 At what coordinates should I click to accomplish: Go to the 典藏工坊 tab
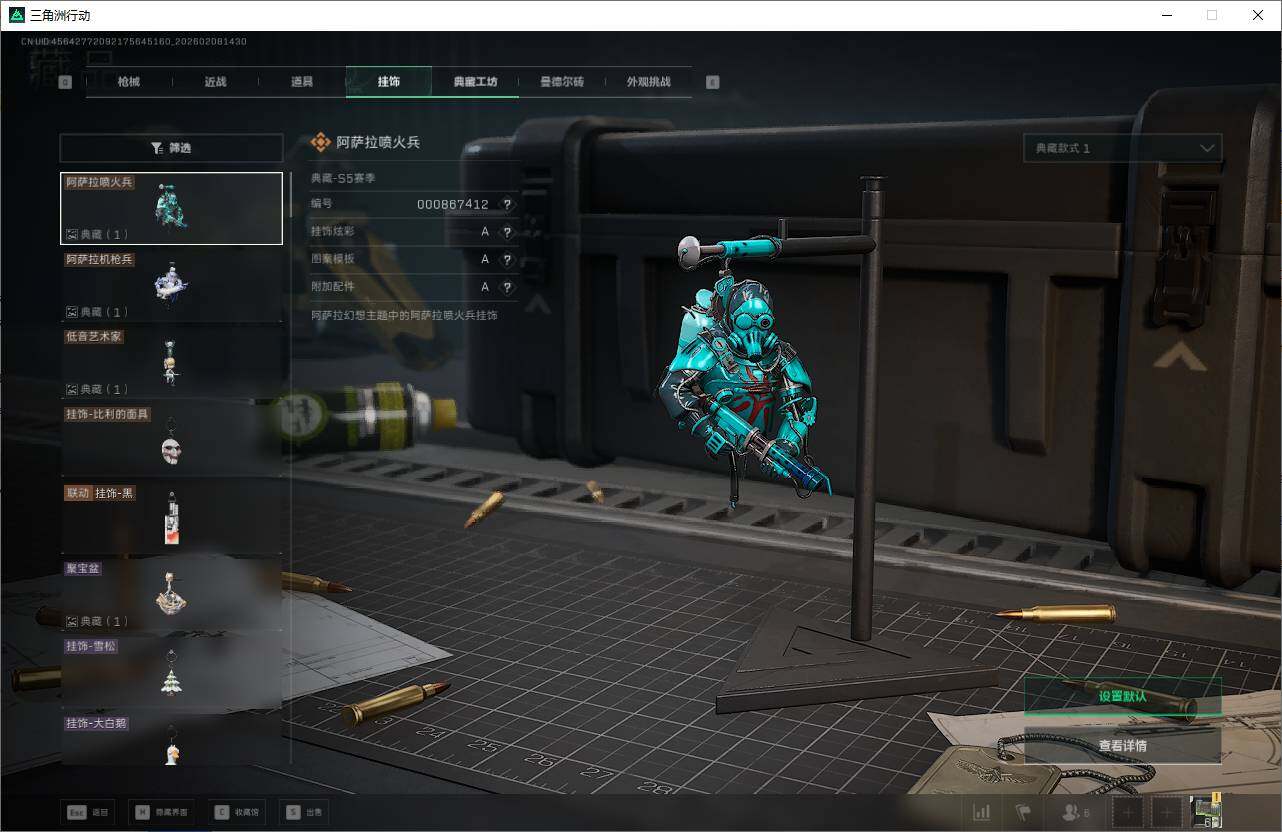475,82
